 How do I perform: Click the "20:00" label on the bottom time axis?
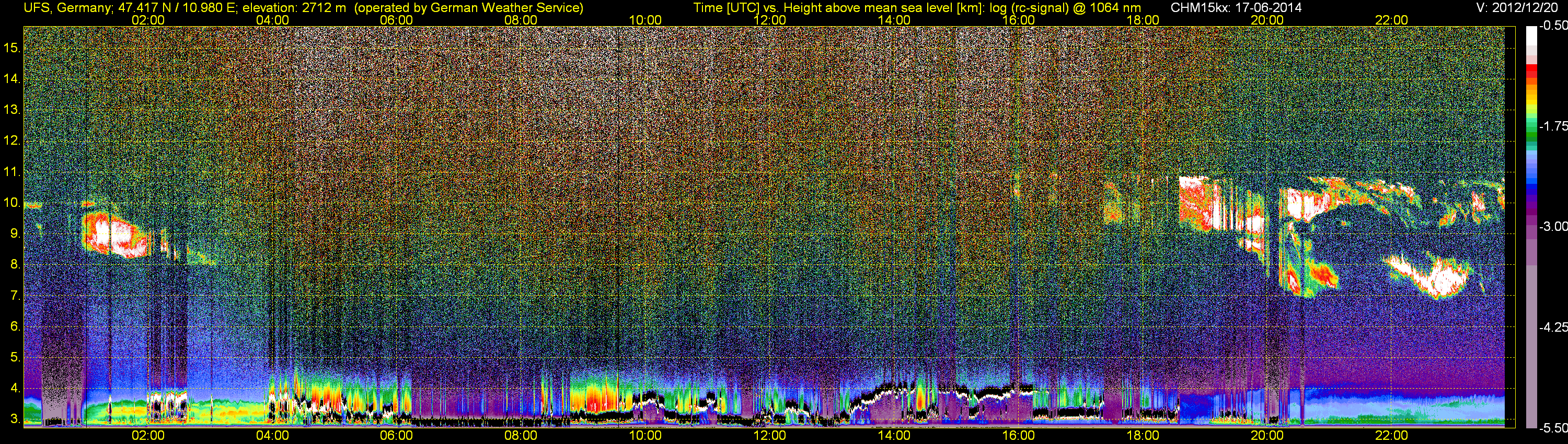[1267, 436]
